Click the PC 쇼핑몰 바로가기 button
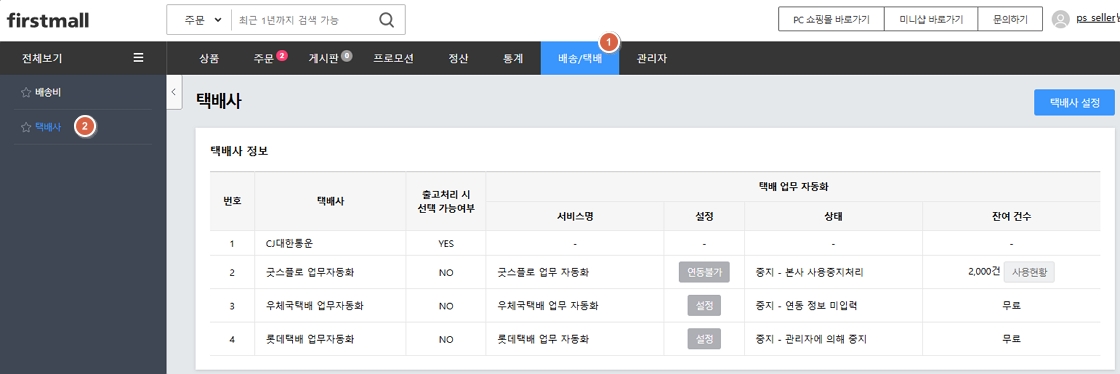 point(831,19)
